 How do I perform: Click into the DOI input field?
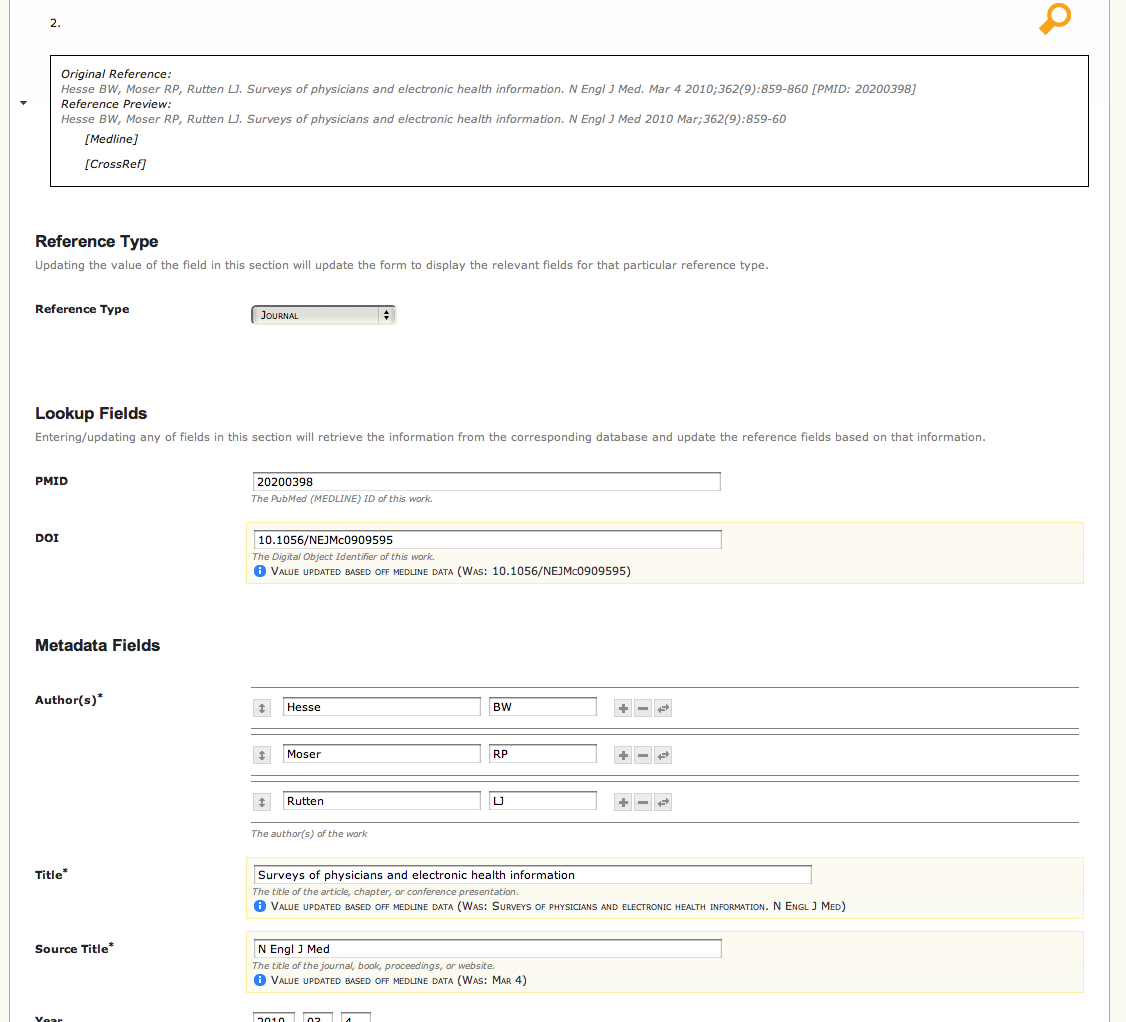click(486, 540)
